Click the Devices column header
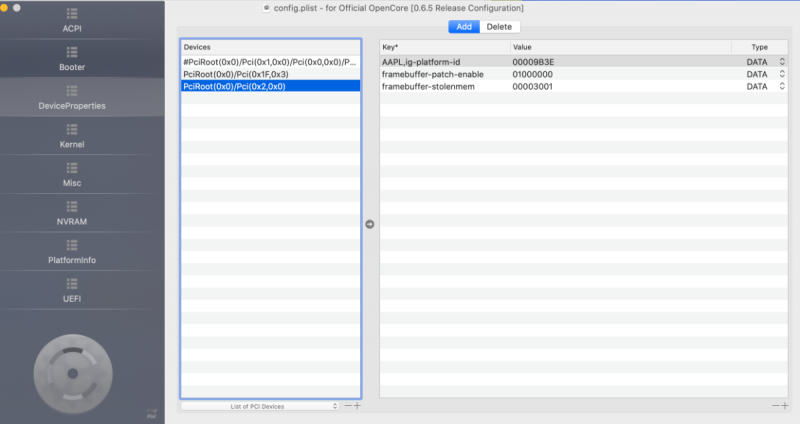The height and width of the screenshot is (424, 800). tap(270, 47)
